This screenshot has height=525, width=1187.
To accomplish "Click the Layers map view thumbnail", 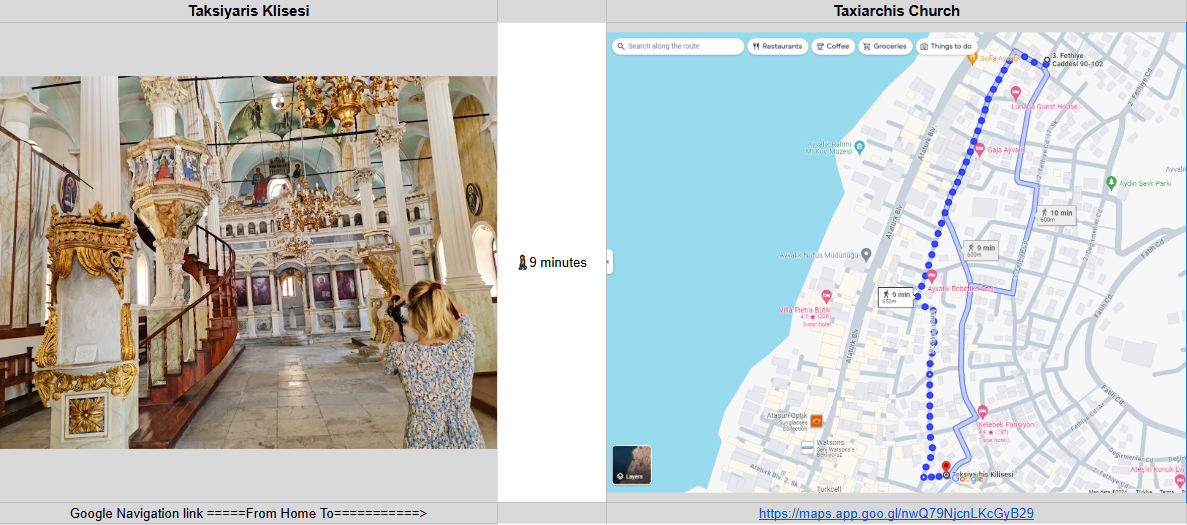I will 631,464.
